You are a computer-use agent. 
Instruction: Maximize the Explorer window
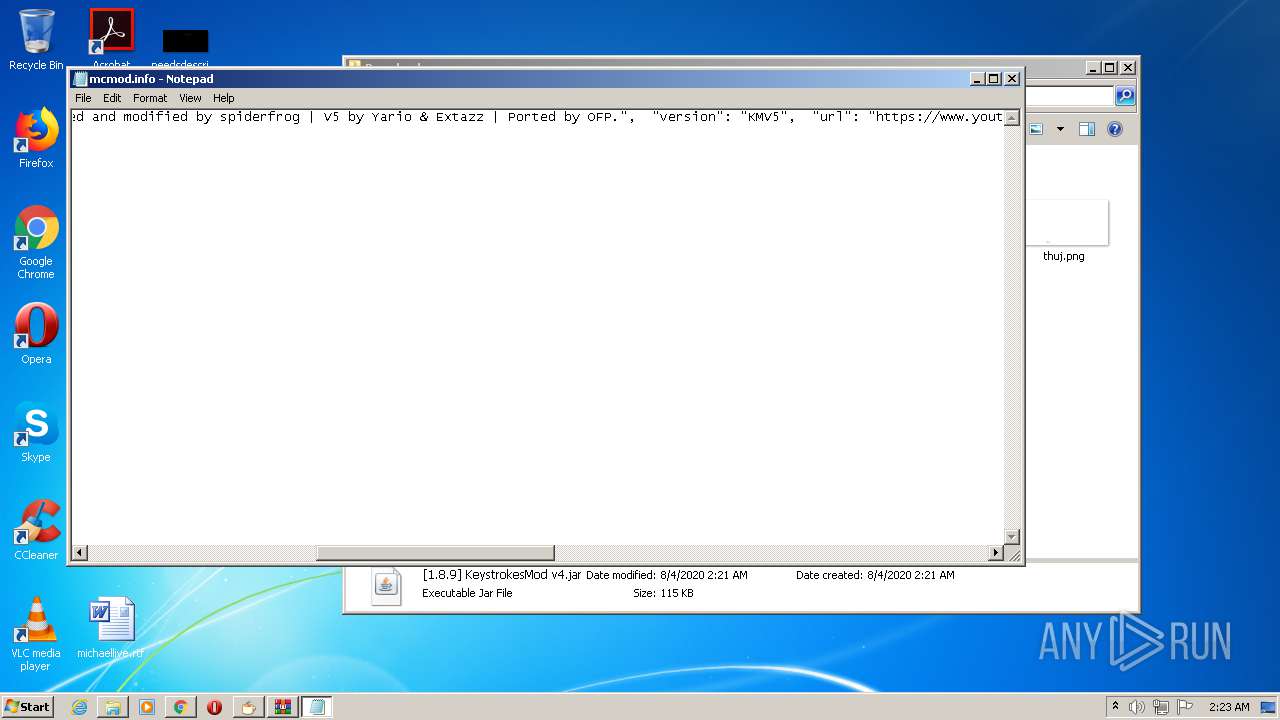click(1110, 67)
